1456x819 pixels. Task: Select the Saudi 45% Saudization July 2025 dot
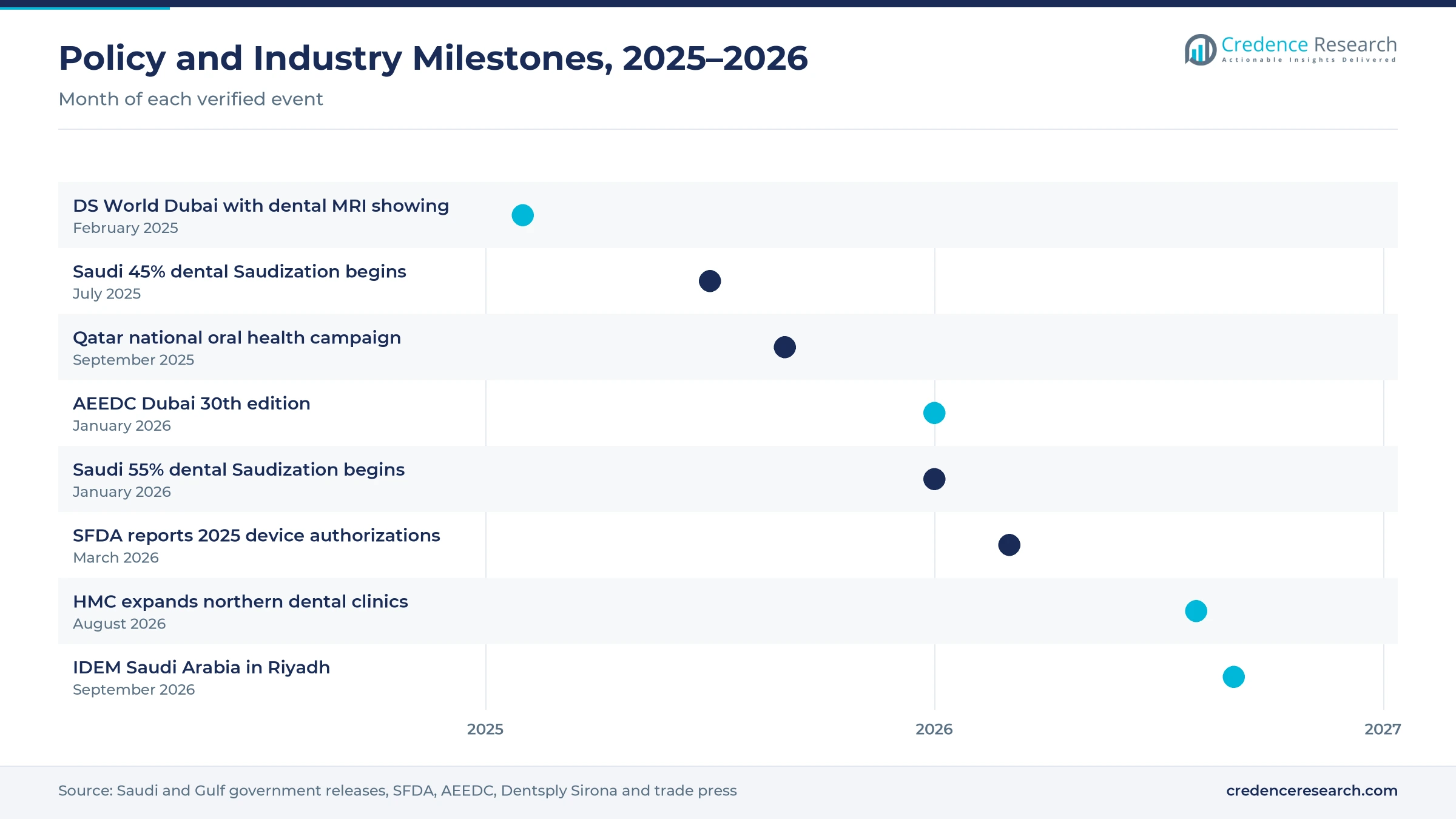[710, 281]
